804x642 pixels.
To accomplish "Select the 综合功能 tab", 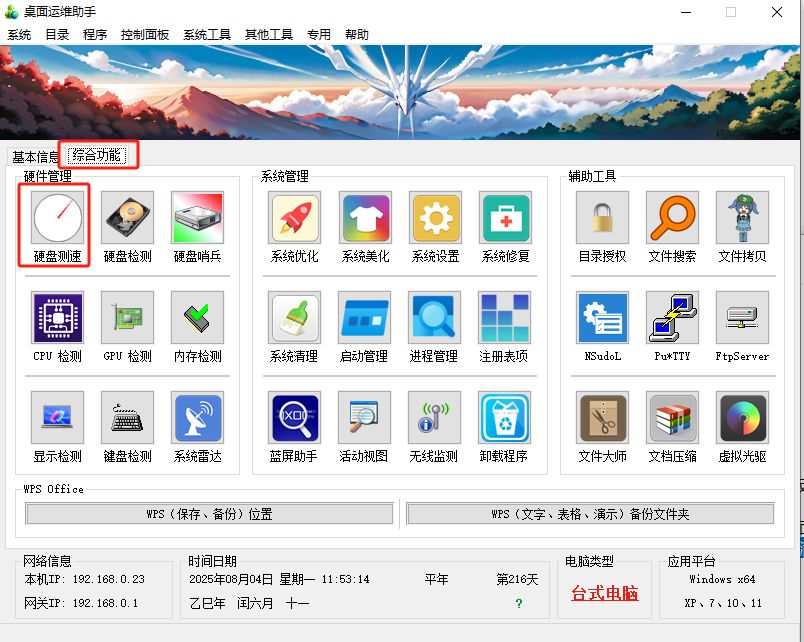I will click(x=97, y=155).
